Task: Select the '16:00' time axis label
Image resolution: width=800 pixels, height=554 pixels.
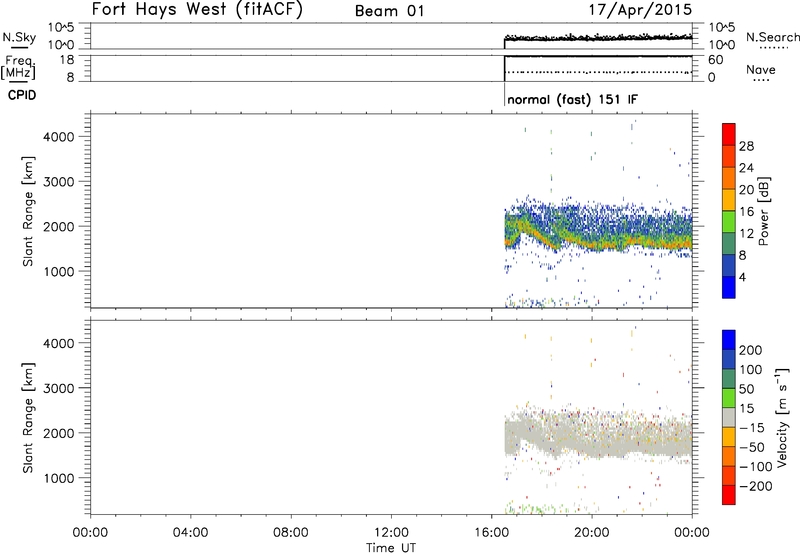Action: click(x=491, y=533)
